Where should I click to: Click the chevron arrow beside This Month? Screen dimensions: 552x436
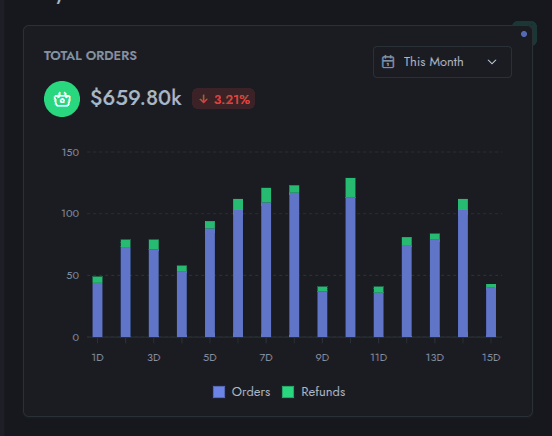[x=492, y=62]
